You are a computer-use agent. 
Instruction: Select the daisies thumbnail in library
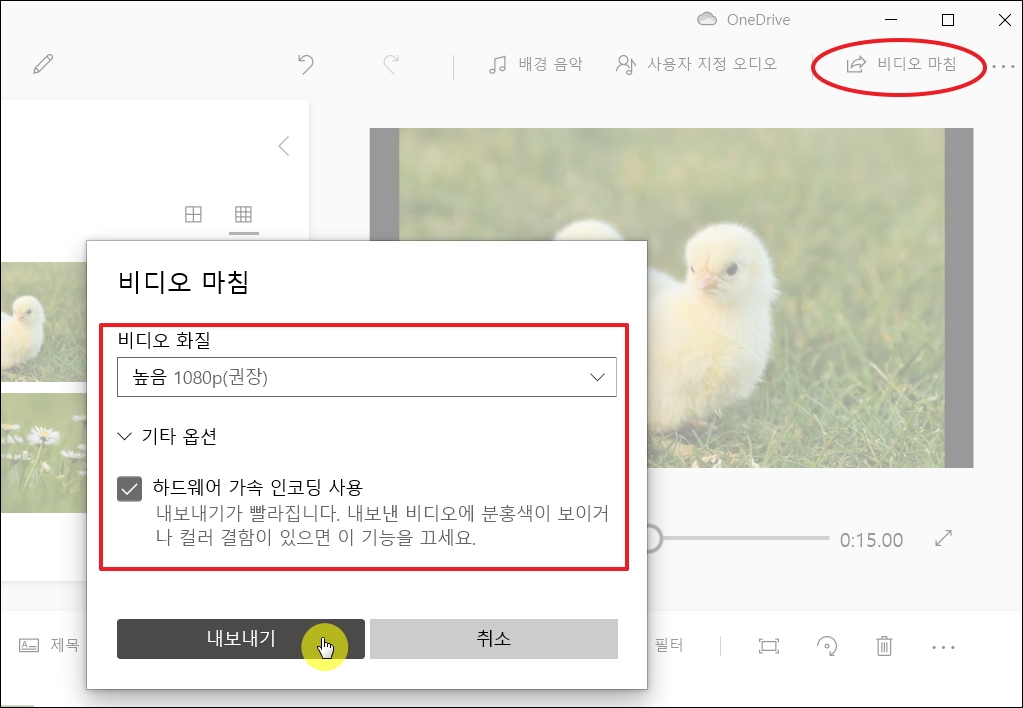click(44, 452)
